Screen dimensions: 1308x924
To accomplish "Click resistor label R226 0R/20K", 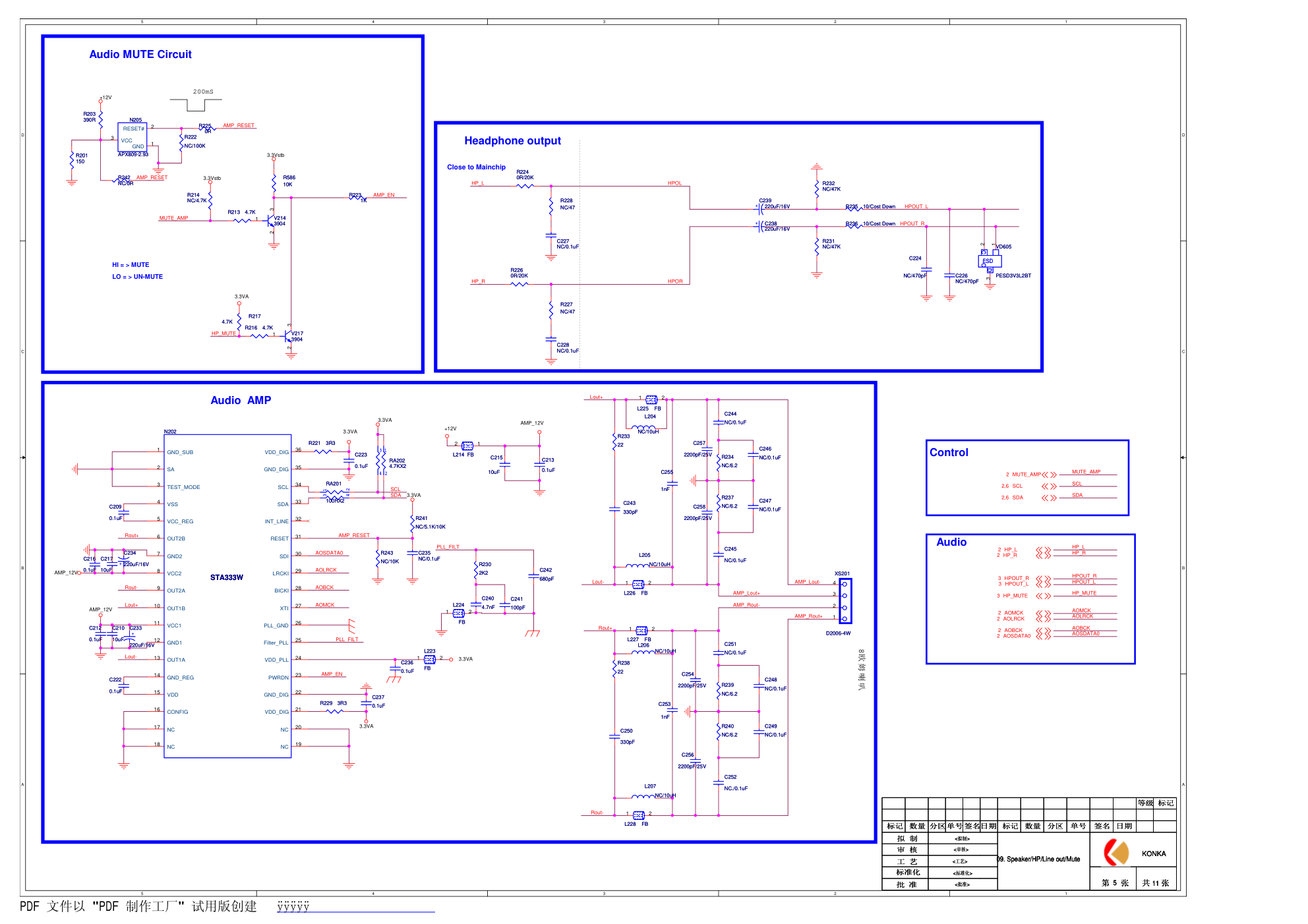I will 519,273.
